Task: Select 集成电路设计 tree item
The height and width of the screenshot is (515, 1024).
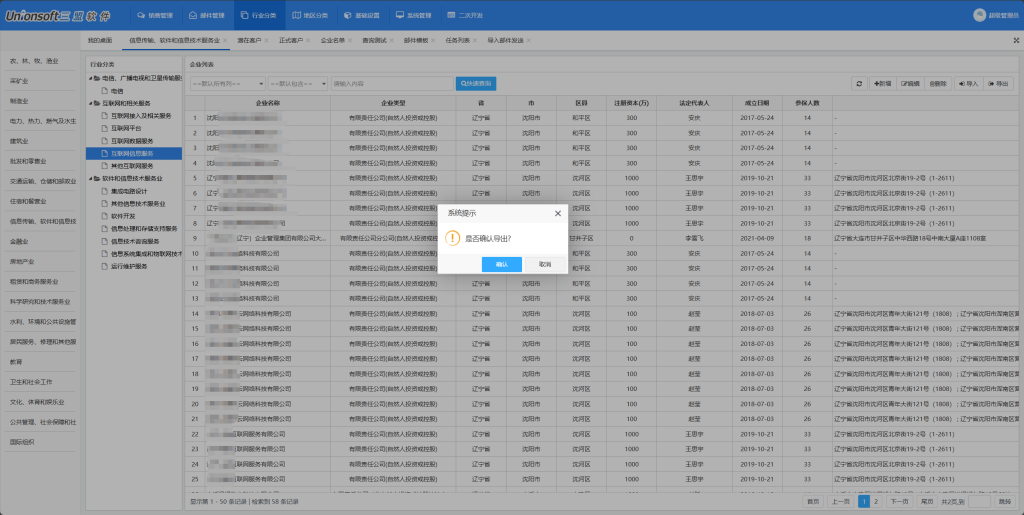Action: tap(129, 191)
